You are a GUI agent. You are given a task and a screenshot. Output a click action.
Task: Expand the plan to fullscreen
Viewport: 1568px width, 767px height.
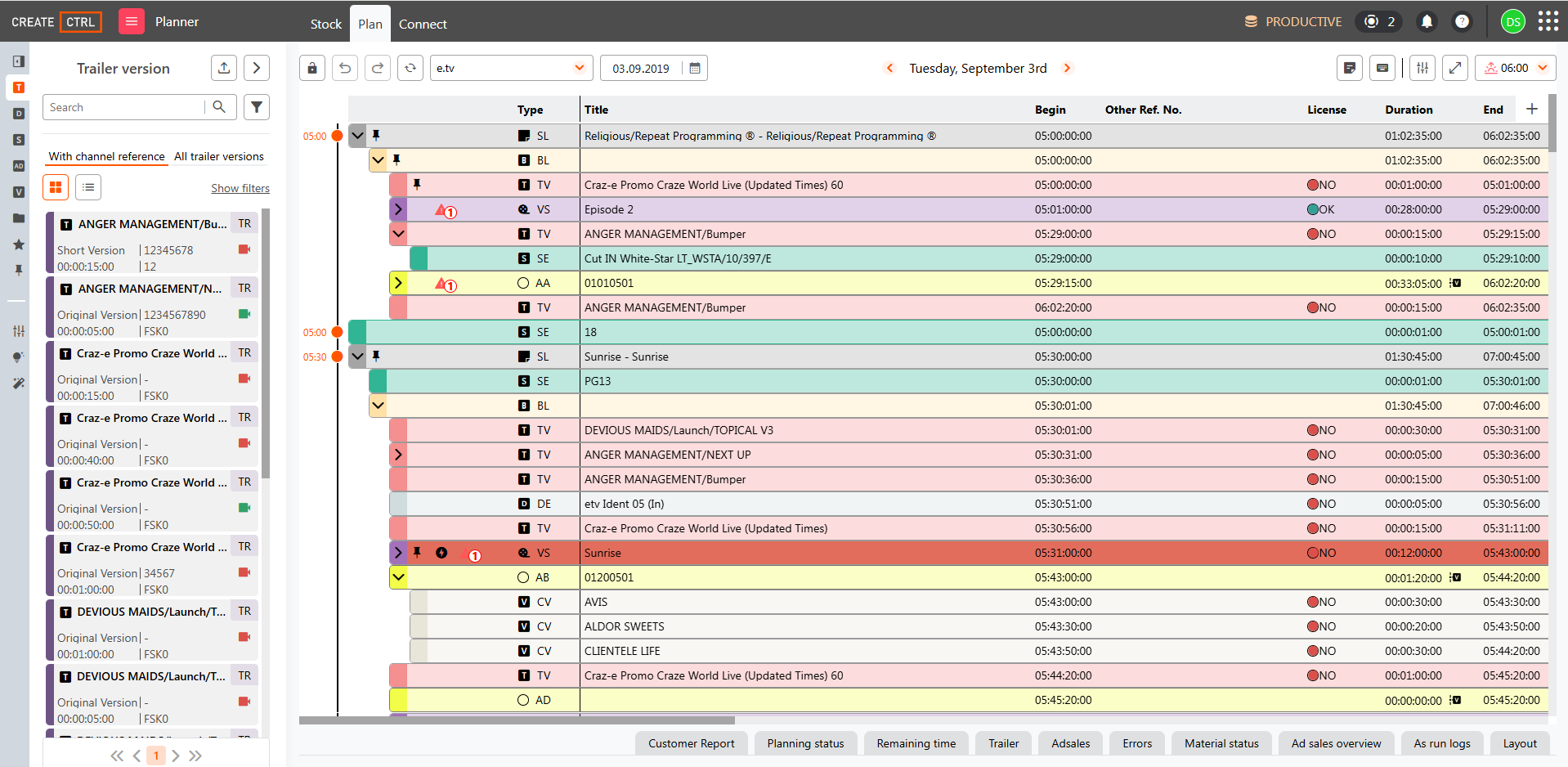(x=1455, y=68)
